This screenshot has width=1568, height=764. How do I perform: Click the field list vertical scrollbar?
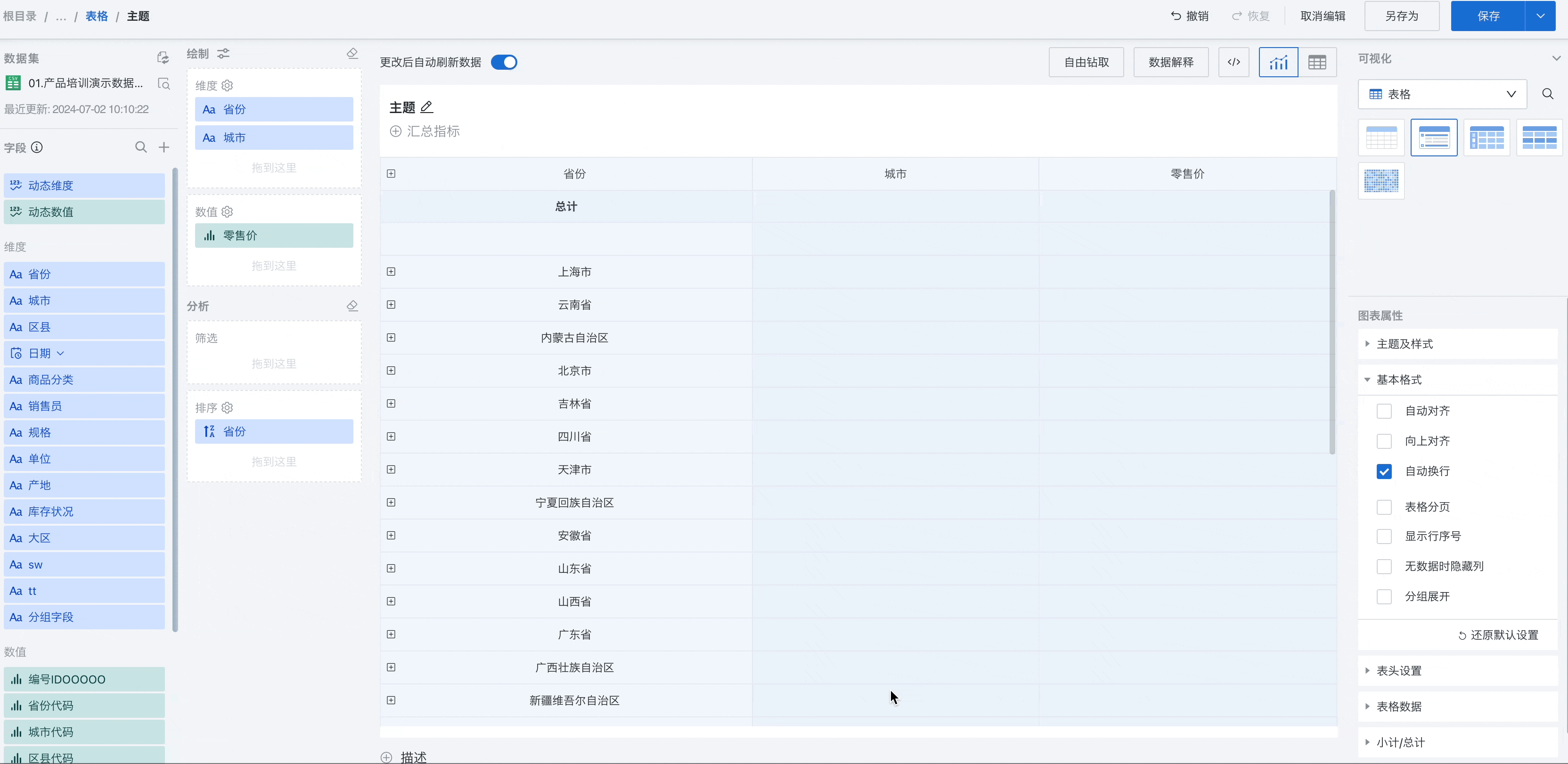pyautogui.click(x=175, y=400)
